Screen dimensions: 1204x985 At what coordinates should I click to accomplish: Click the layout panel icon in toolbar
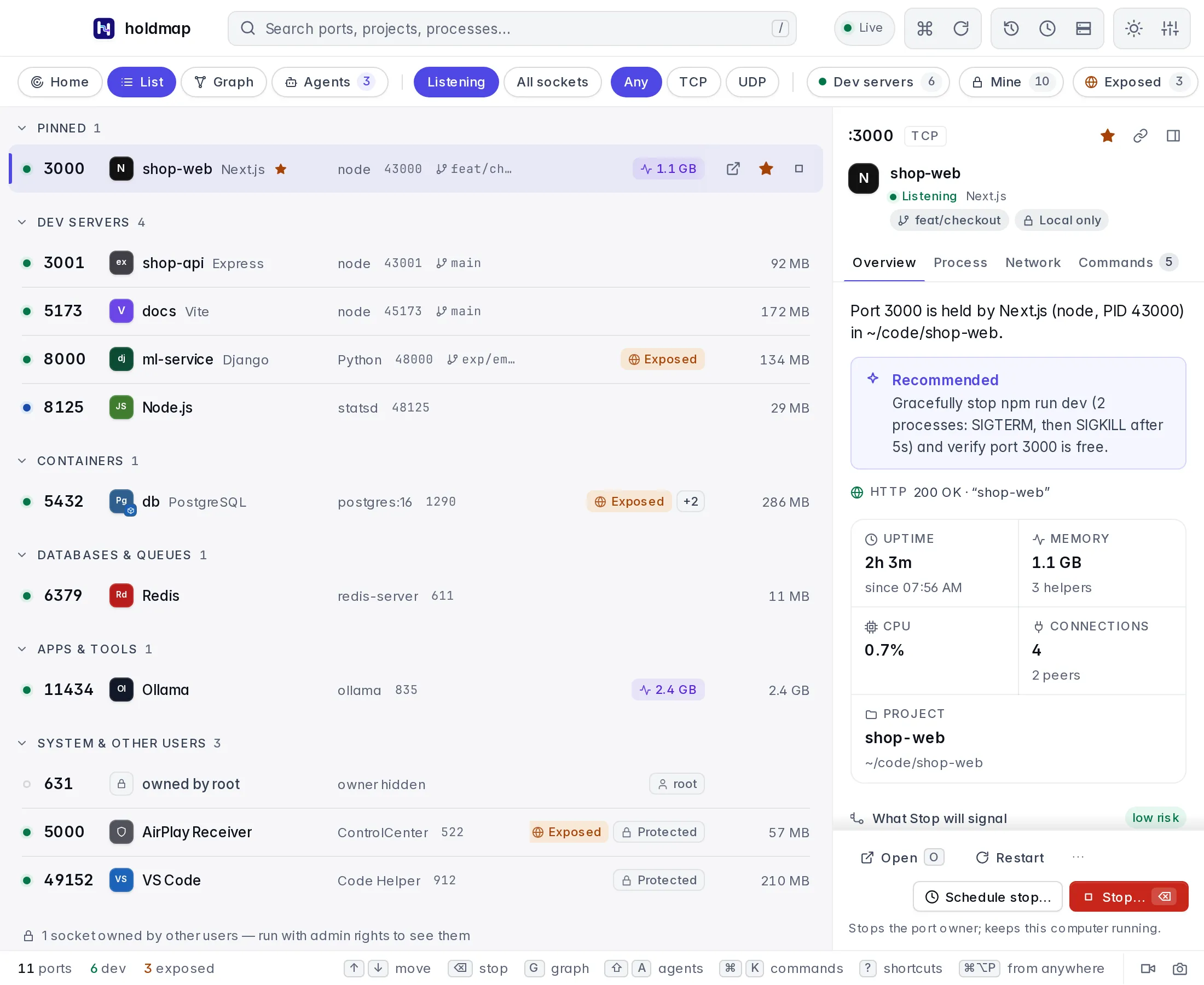tap(1083, 28)
